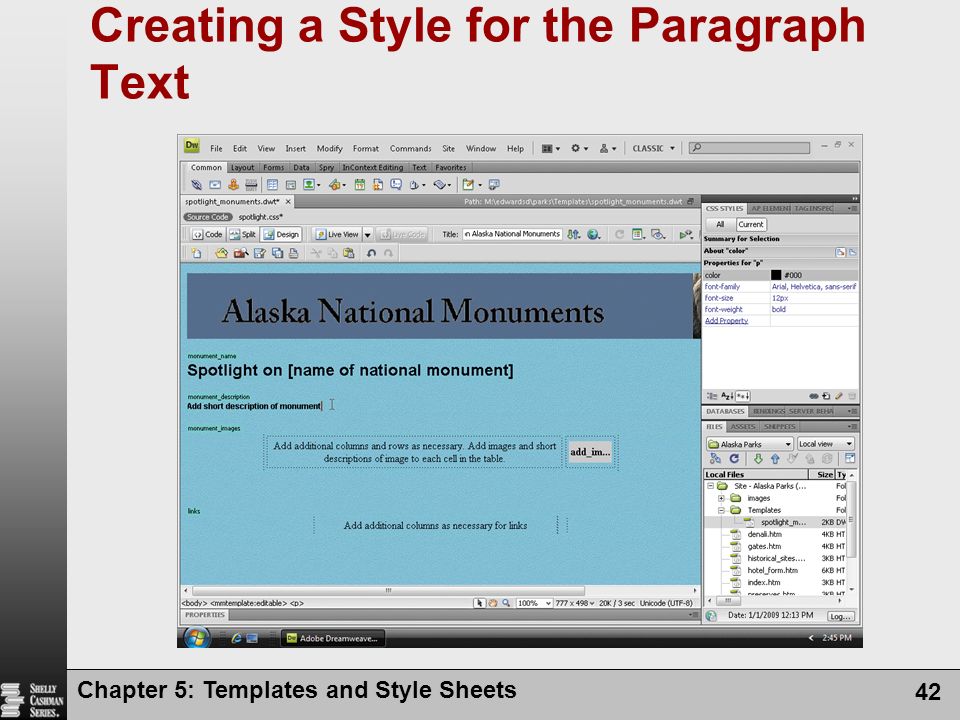Show category view in CSS properties
960x720 pixels.
[712, 396]
